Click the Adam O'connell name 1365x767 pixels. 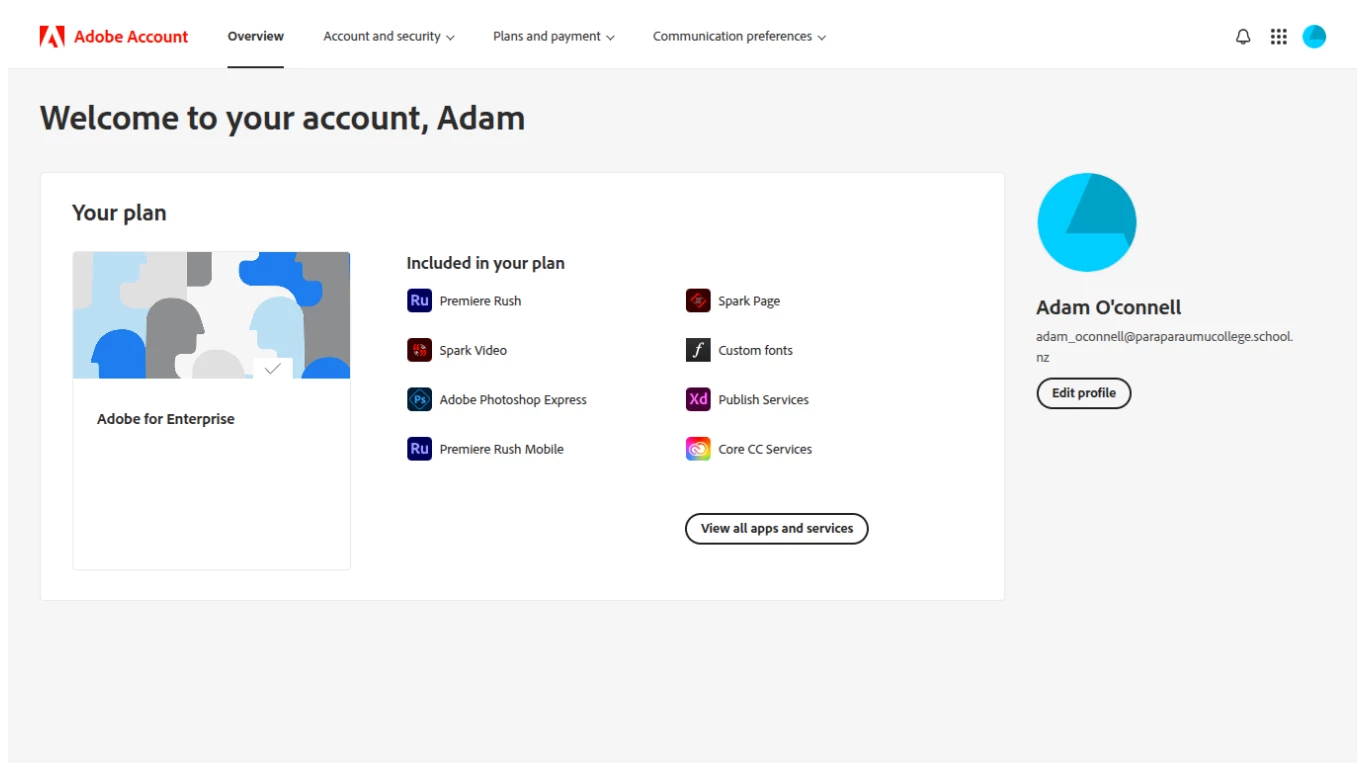[x=1109, y=307]
